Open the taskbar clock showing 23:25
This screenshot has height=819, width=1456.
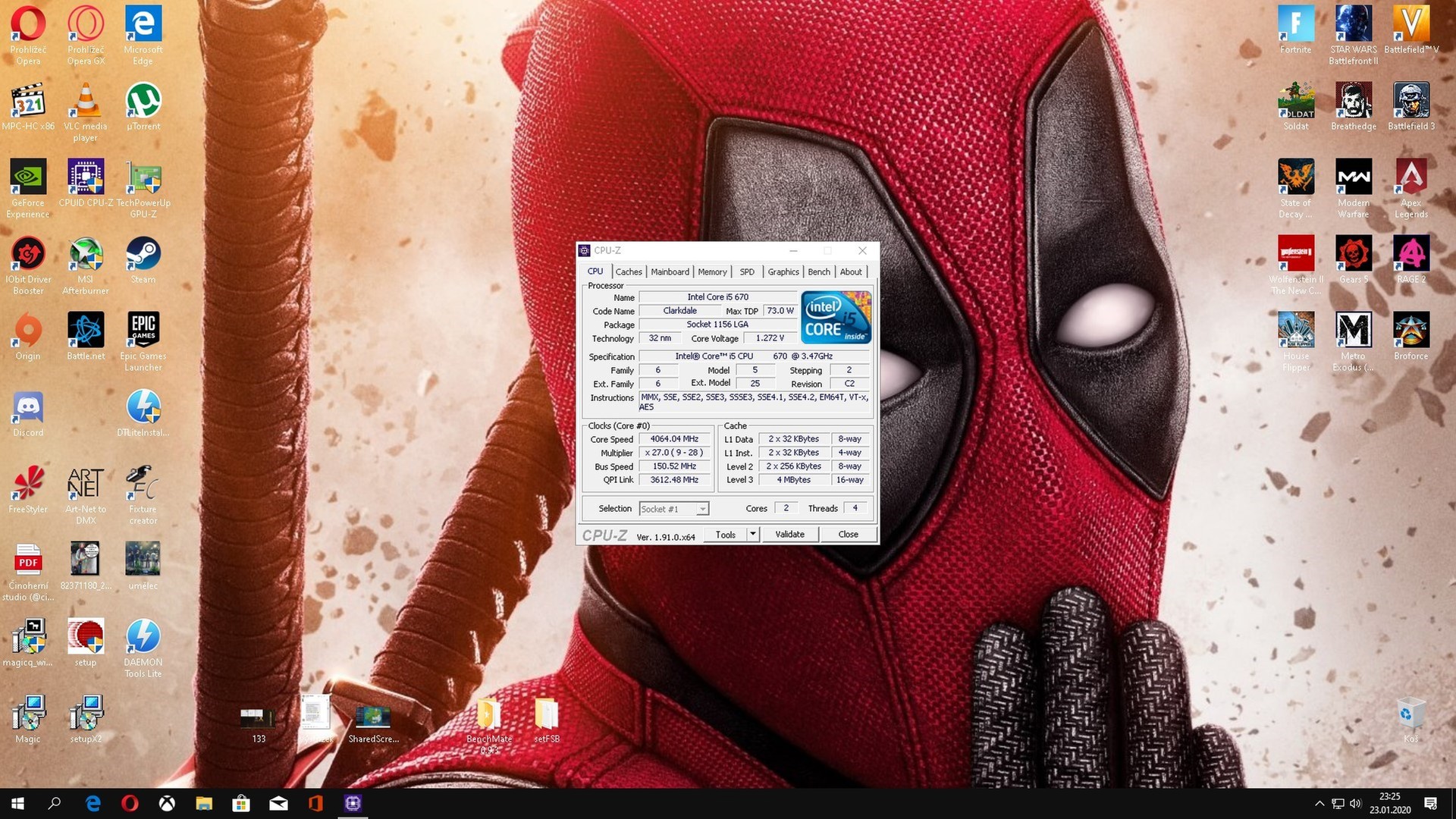(1390, 804)
